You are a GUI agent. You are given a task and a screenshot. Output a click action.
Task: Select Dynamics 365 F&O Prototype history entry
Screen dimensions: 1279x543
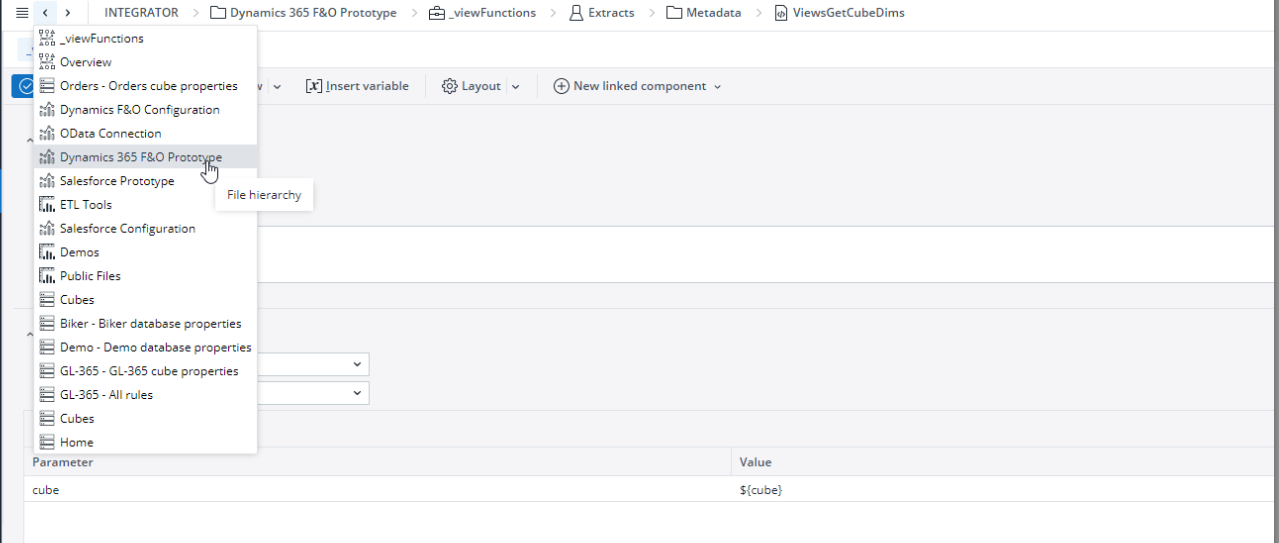coord(141,157)
